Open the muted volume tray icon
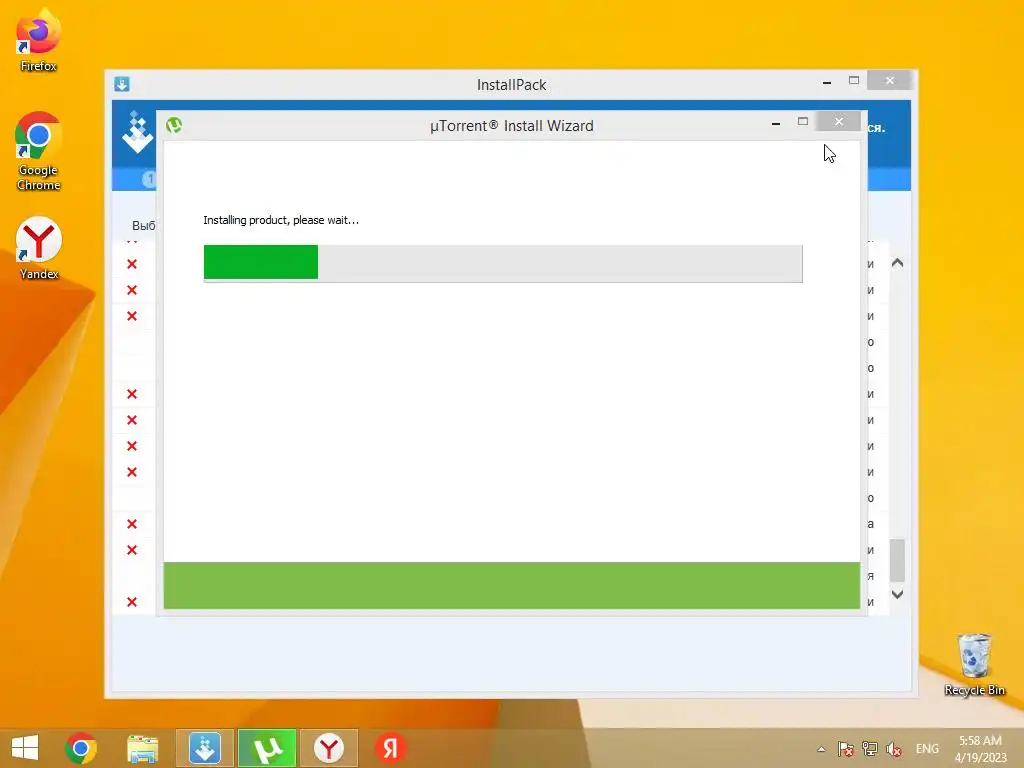 pos(894,749)
